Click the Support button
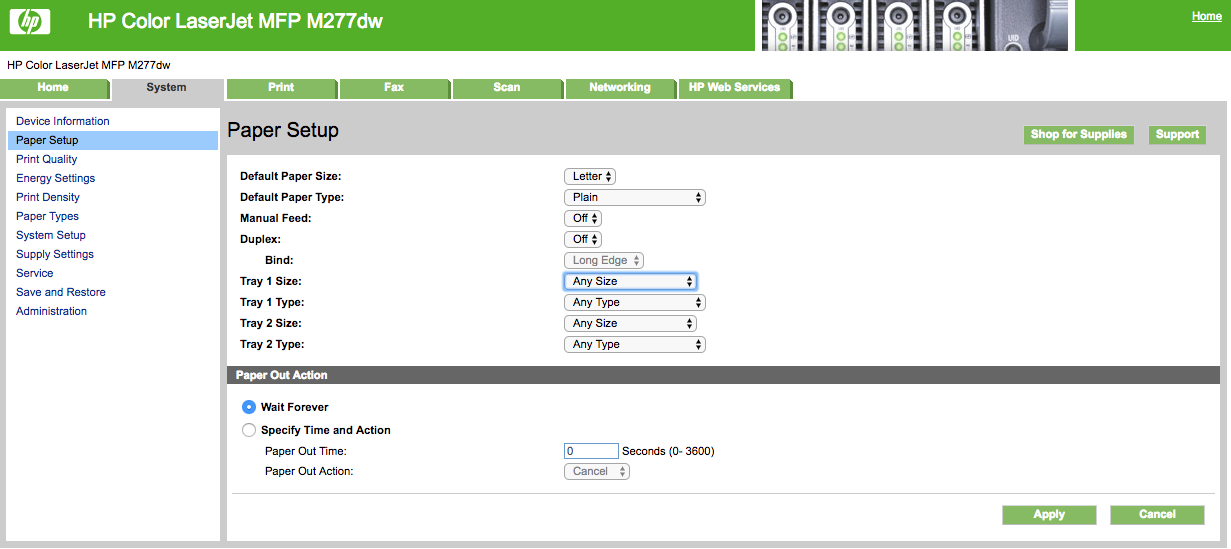This screenshot has height=549, width=1231. point(1178,134)
